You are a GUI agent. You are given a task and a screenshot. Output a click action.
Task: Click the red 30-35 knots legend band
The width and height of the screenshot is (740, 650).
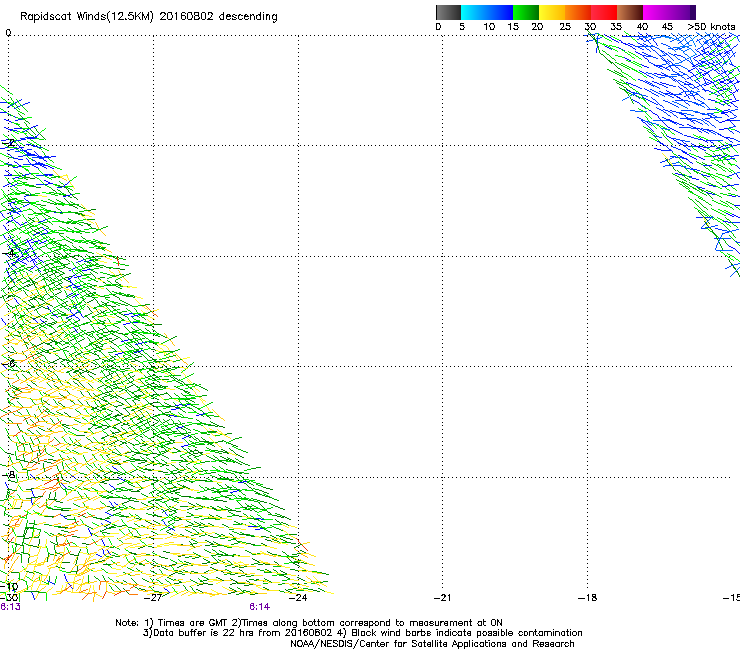(604, 12)
